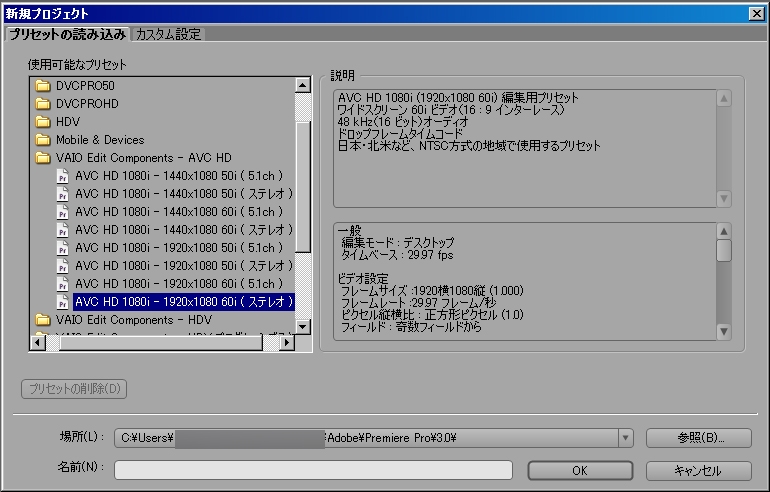770x492 pixels.
Task: Click the 名前(N) project name field
Action: tap(313, 470)
